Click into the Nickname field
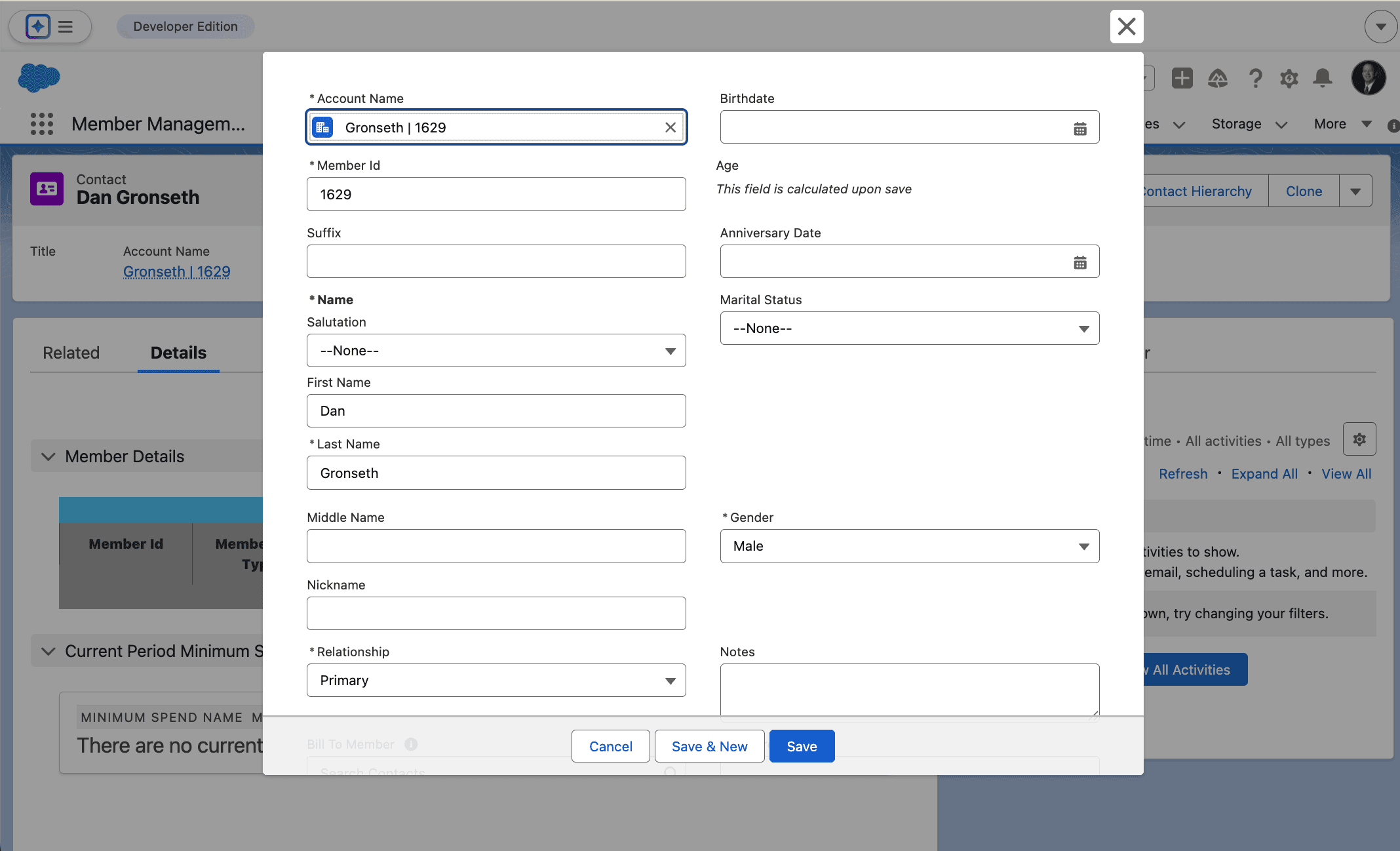The height and width of the screenshot is (851, 1400). (496, 613)
